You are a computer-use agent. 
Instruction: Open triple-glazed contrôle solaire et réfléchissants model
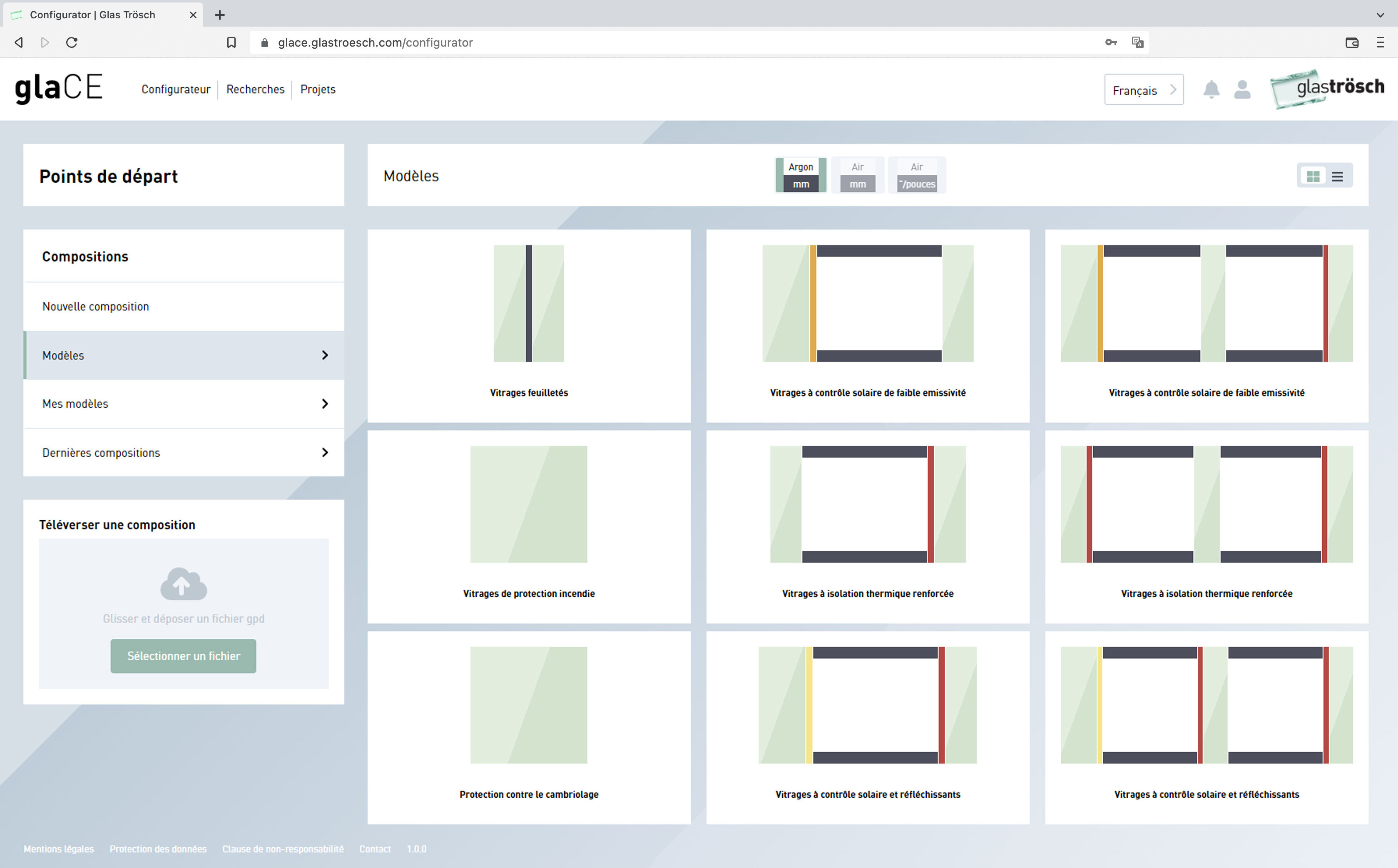point(1207,728)
